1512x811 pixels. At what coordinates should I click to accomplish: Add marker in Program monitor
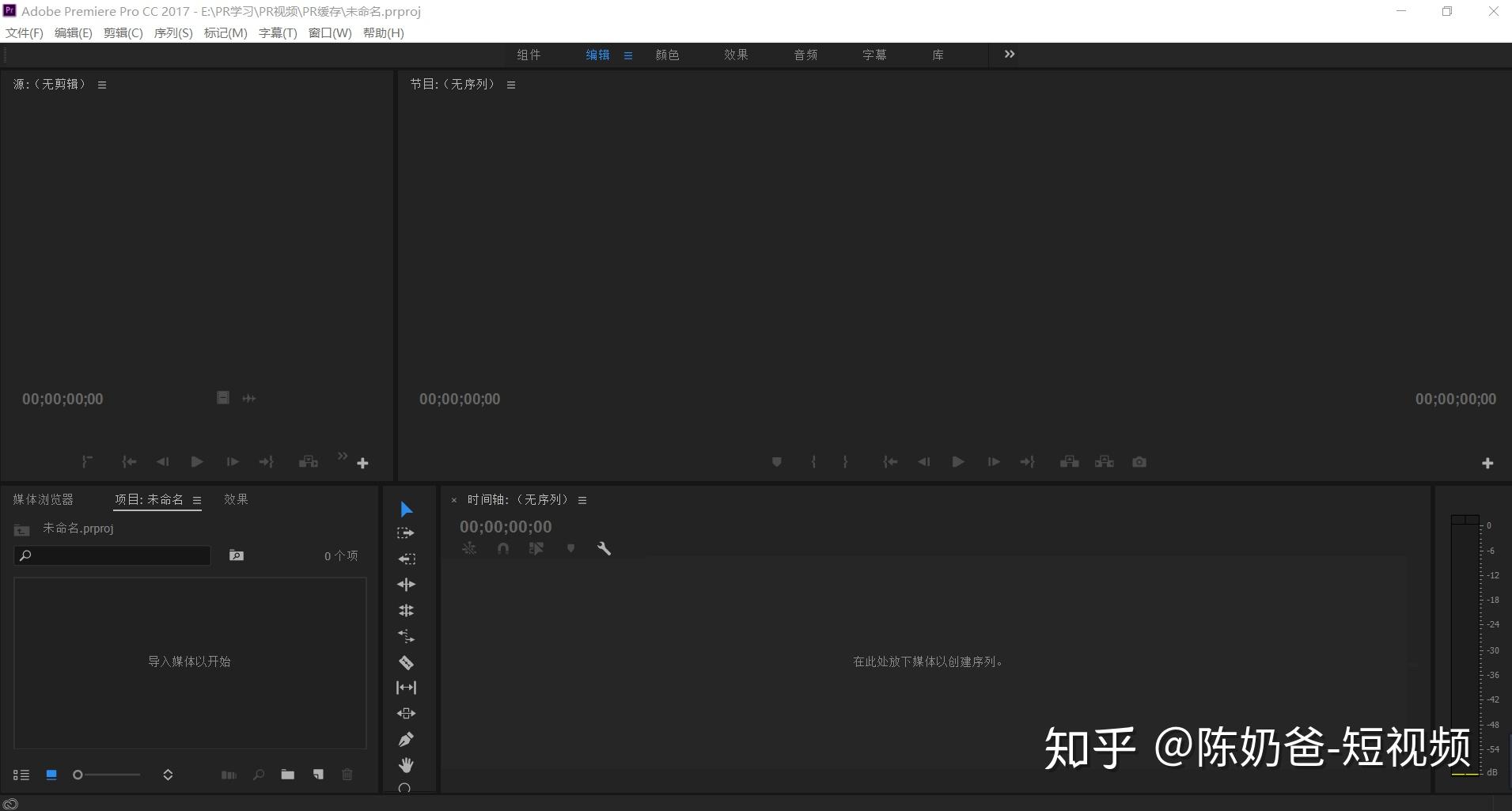tap(777, 462)
